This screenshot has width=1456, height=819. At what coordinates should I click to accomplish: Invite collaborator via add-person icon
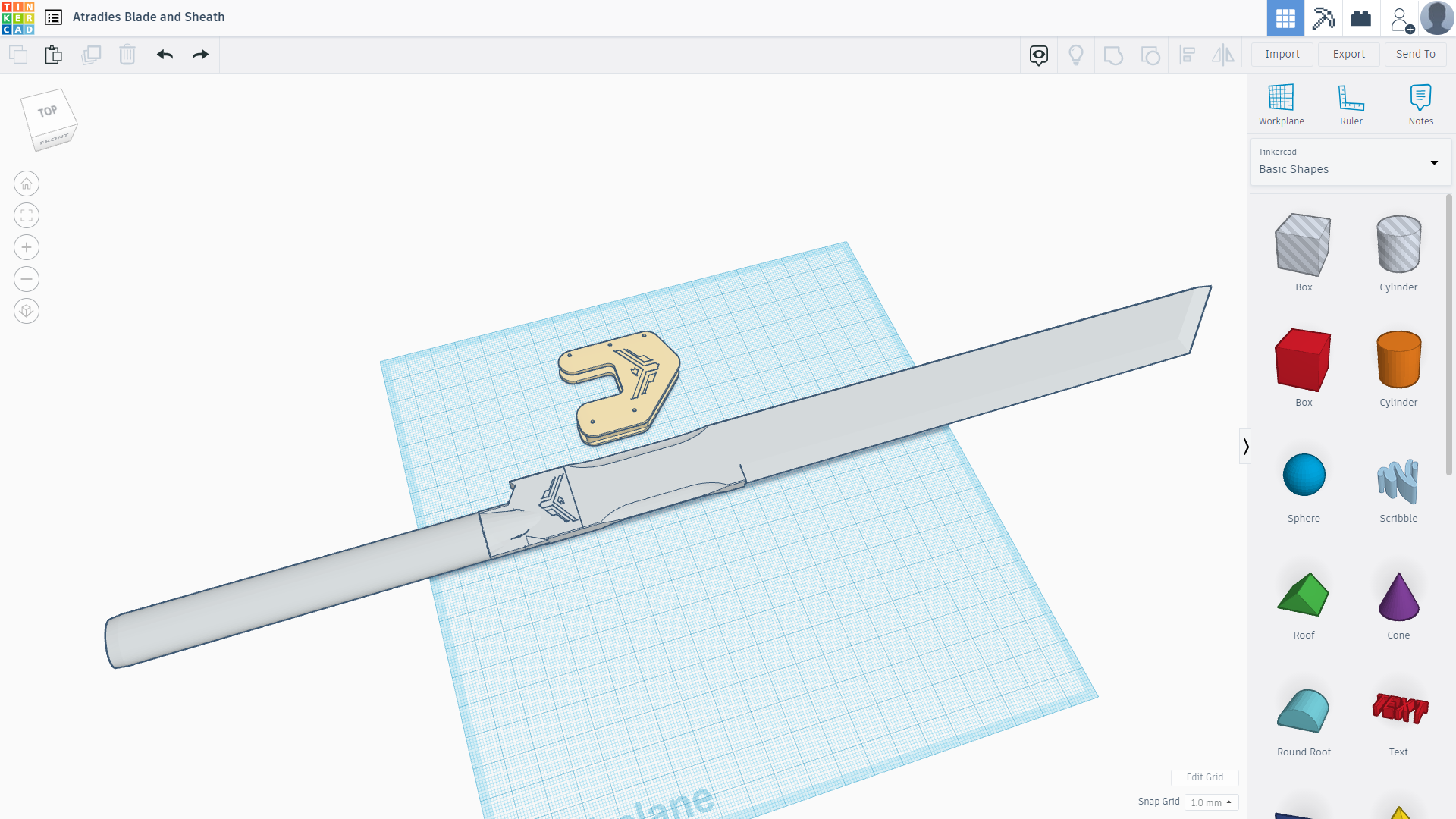(1401, 19)
